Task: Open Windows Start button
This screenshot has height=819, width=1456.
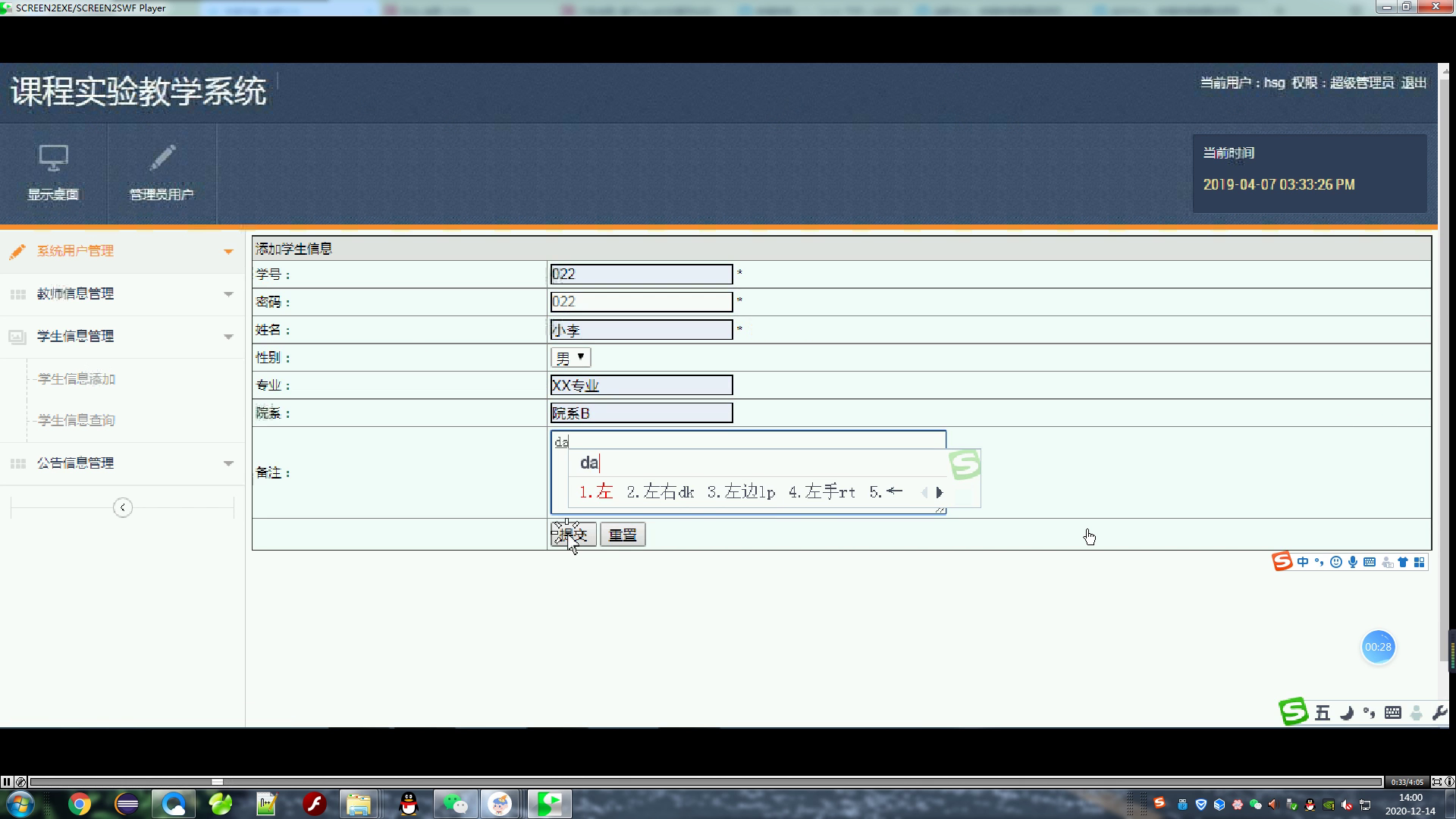Action: coord(20,804)
